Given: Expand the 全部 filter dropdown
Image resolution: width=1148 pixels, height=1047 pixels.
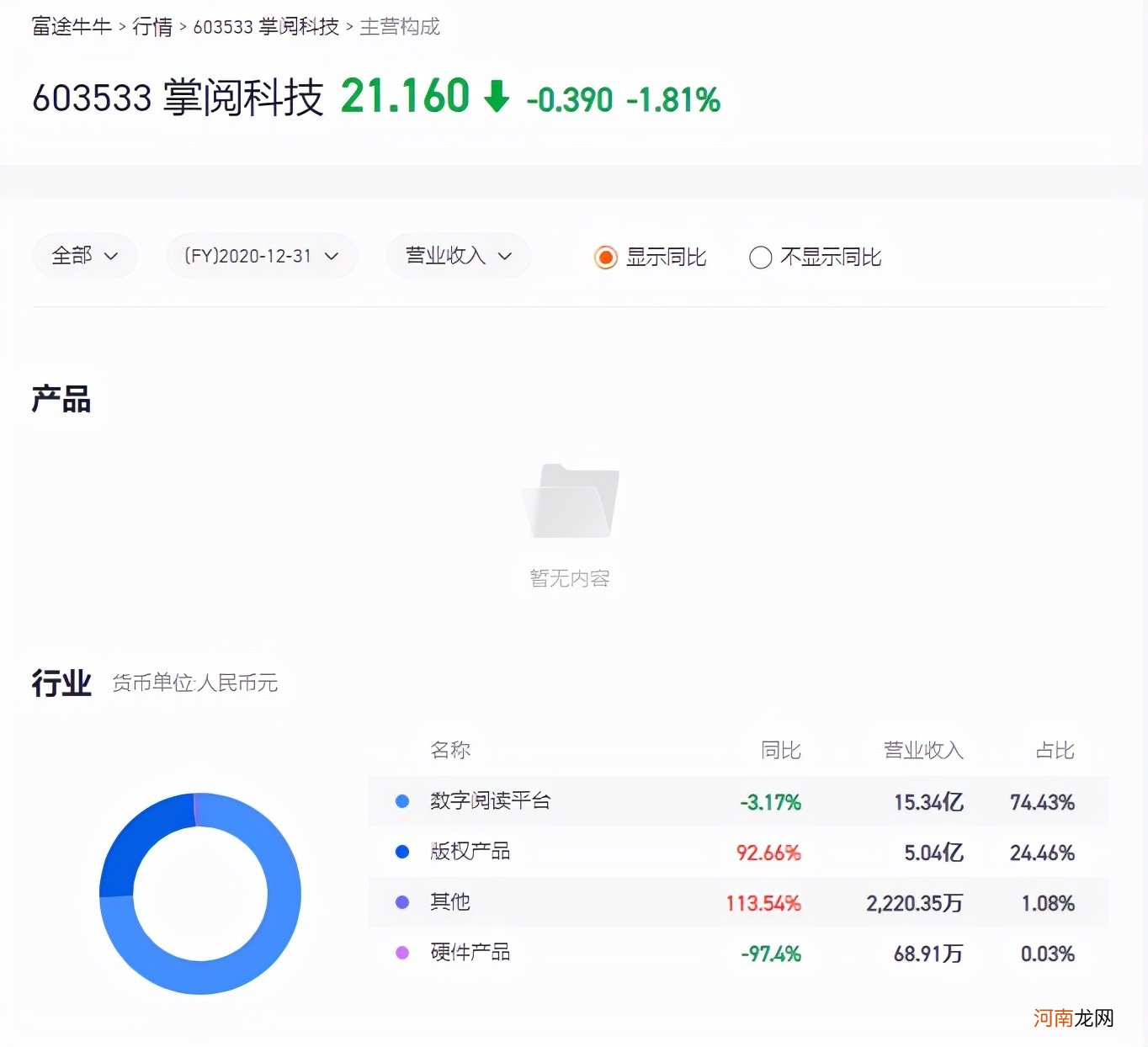Looking at the screenshot, I should (x=84, y=256).
